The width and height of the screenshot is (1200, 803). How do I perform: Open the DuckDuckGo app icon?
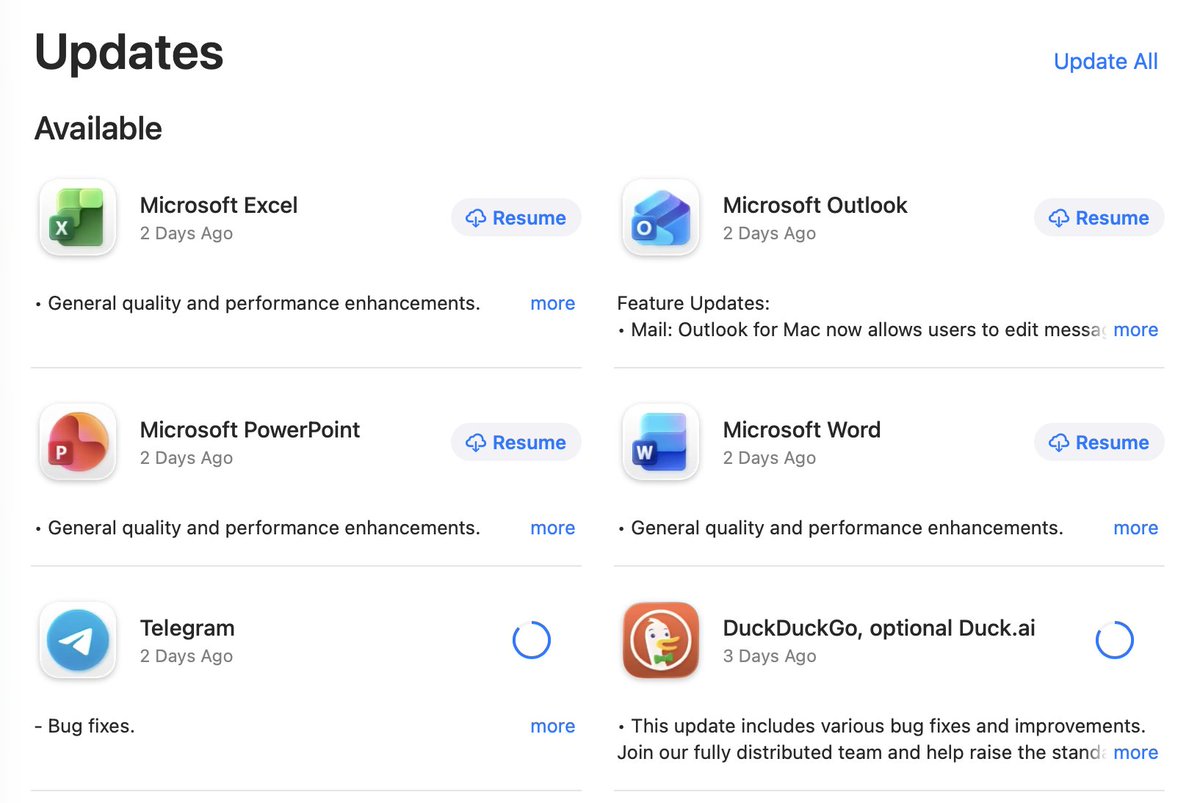(x=661, y=641)
